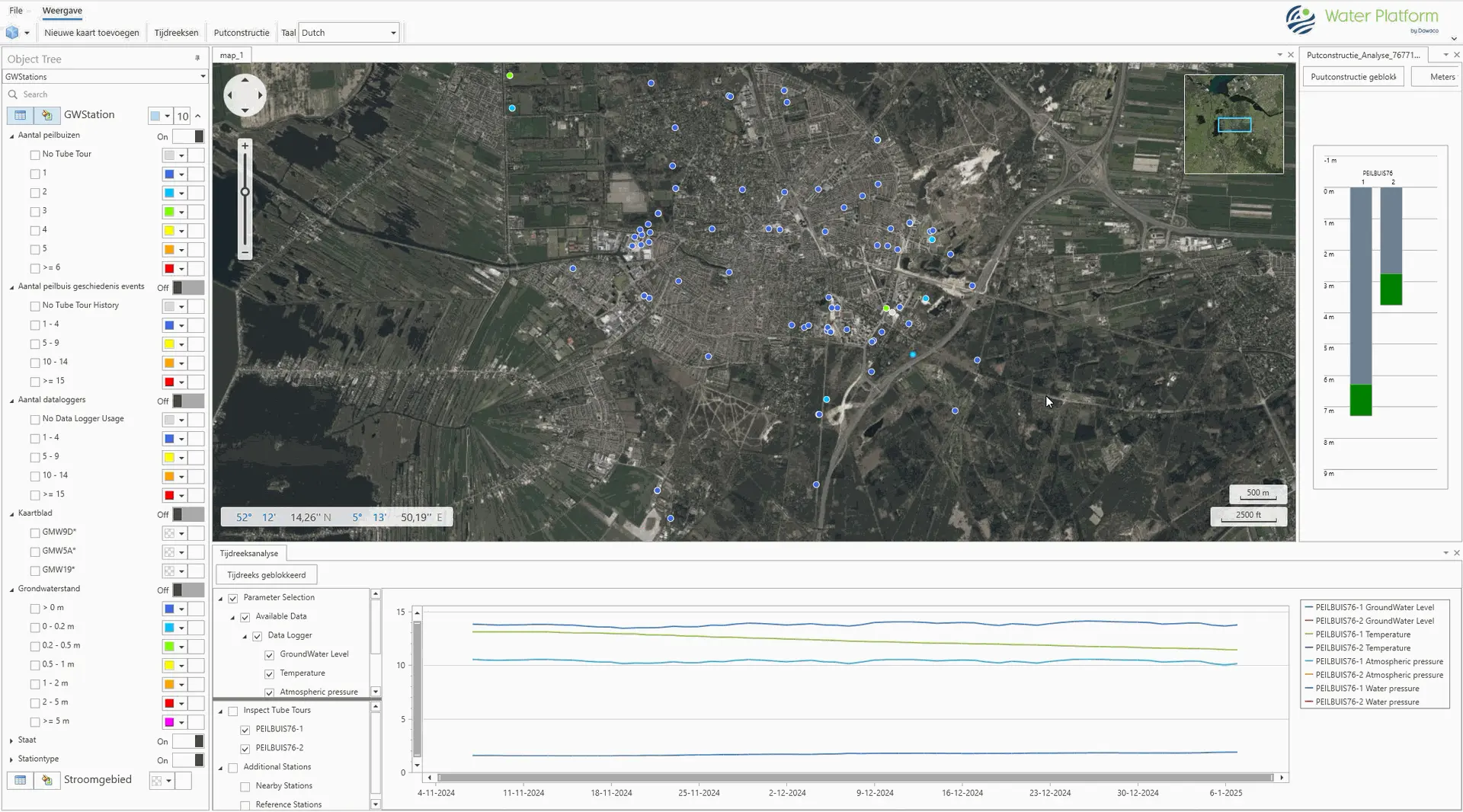Uncheck the GroundWater Level parameter

[x=269, y=655]
